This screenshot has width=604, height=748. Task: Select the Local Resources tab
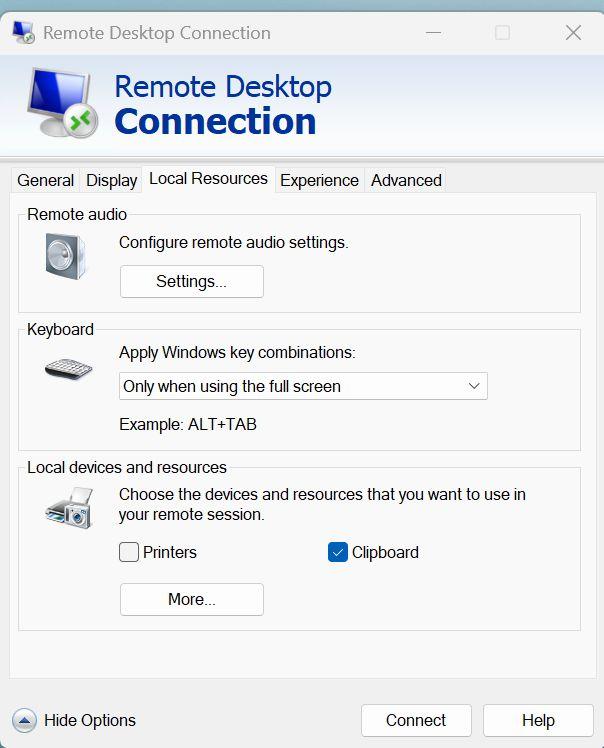point(208,179)
